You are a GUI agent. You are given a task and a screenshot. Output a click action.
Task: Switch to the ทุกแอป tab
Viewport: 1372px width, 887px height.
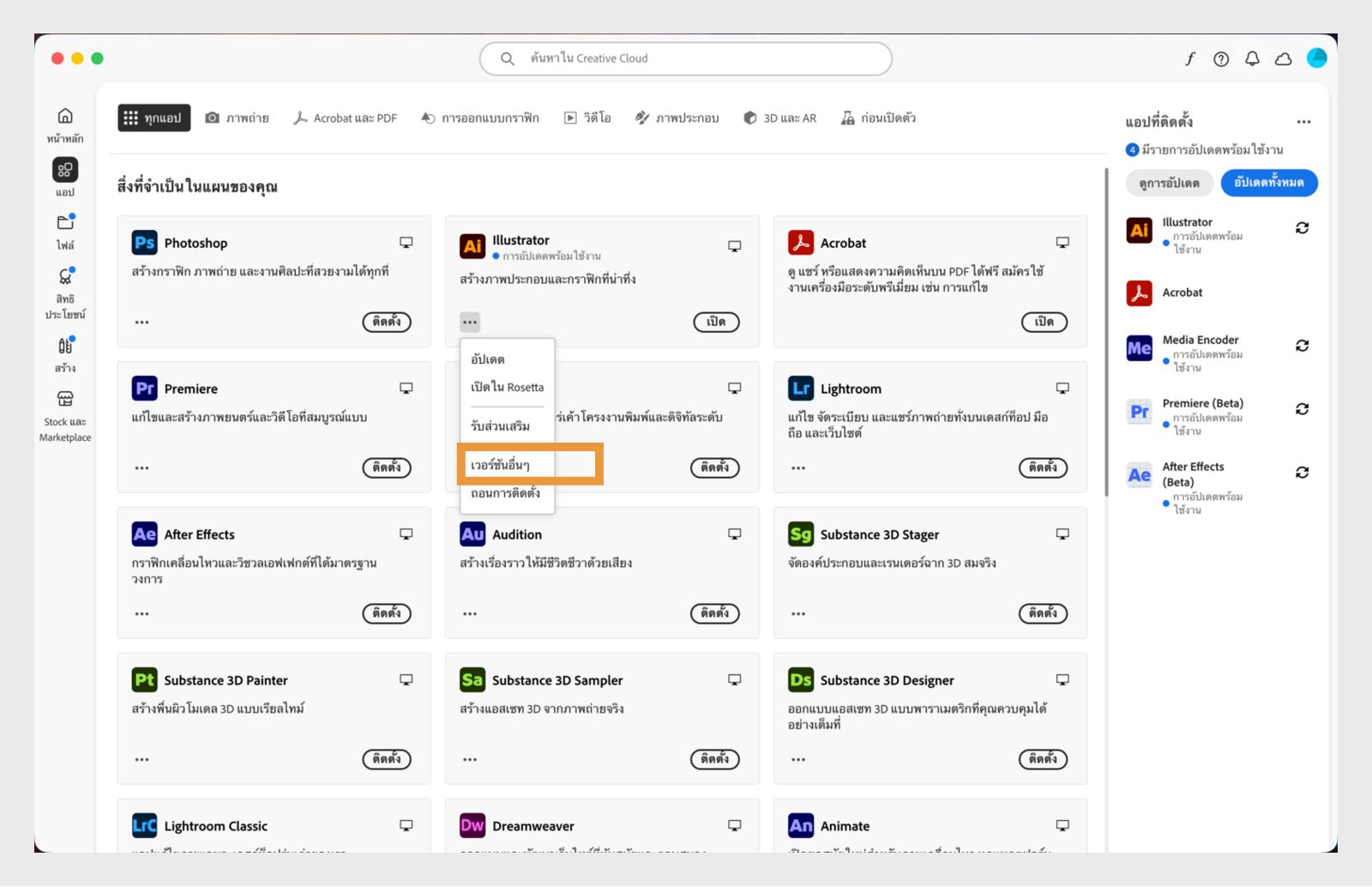coord(154,118)
